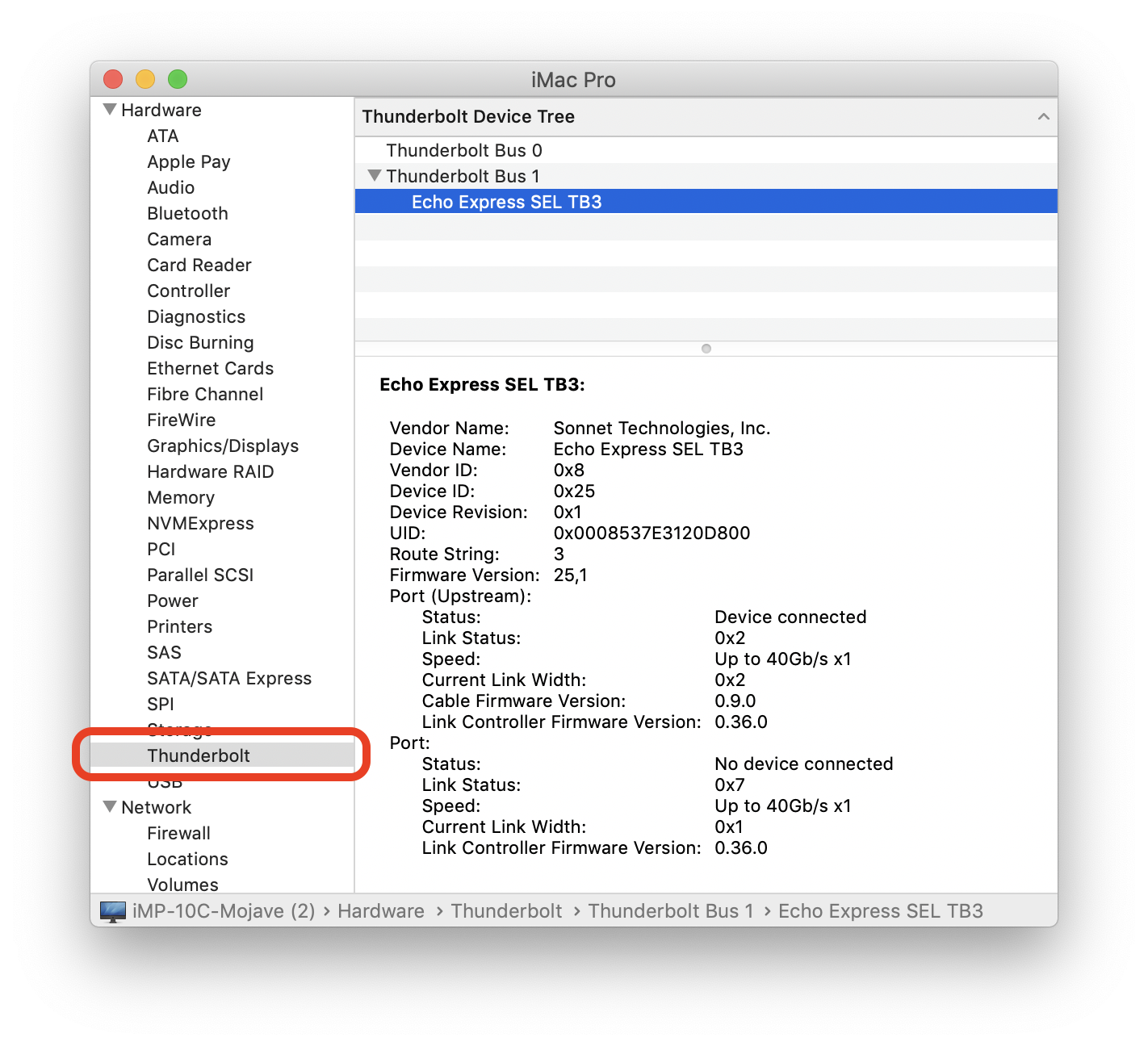Open the Audio hardware category

(171, 187)
